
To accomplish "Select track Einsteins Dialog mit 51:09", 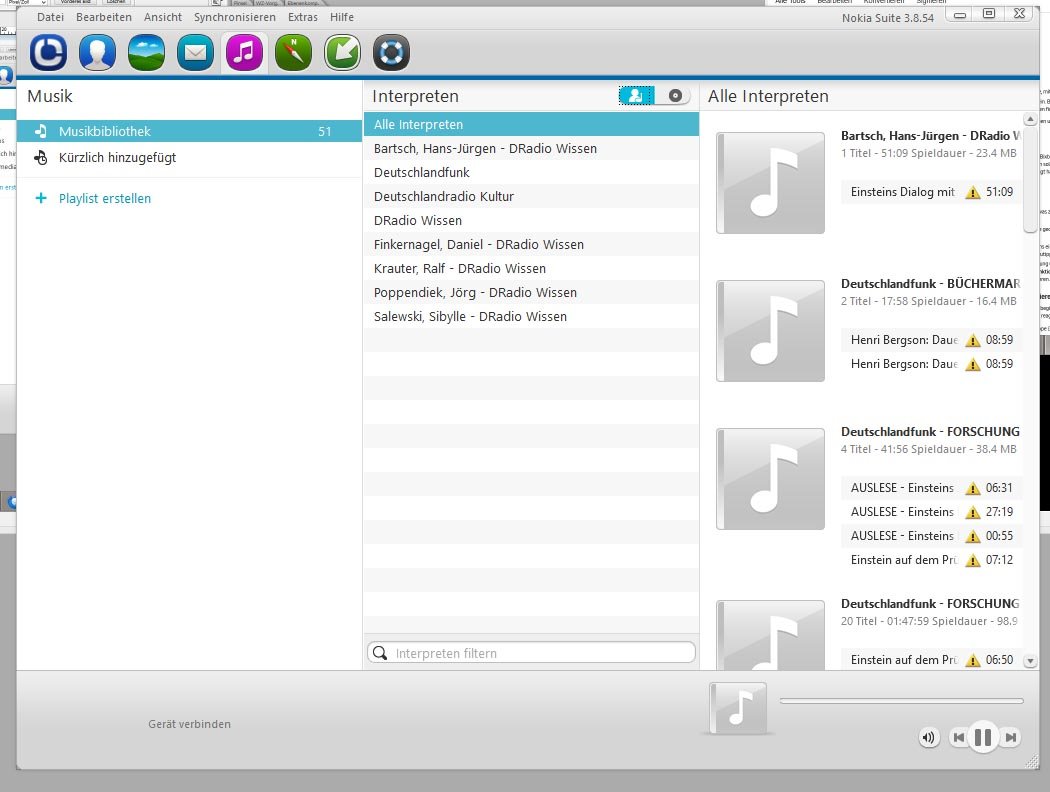I will (x=931, y=192).
